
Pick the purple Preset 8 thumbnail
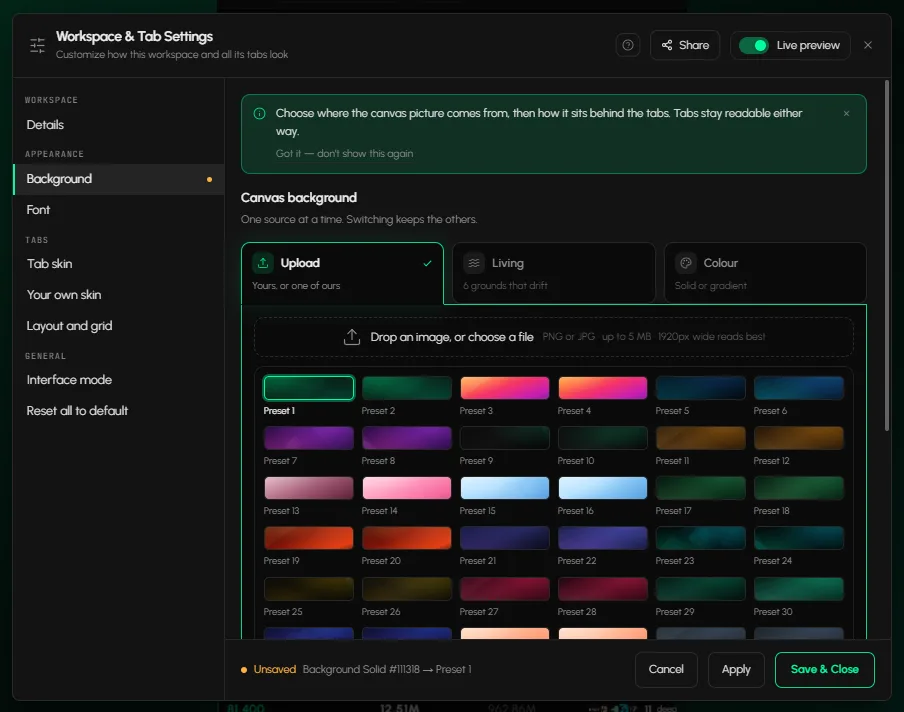pos(407,438)
